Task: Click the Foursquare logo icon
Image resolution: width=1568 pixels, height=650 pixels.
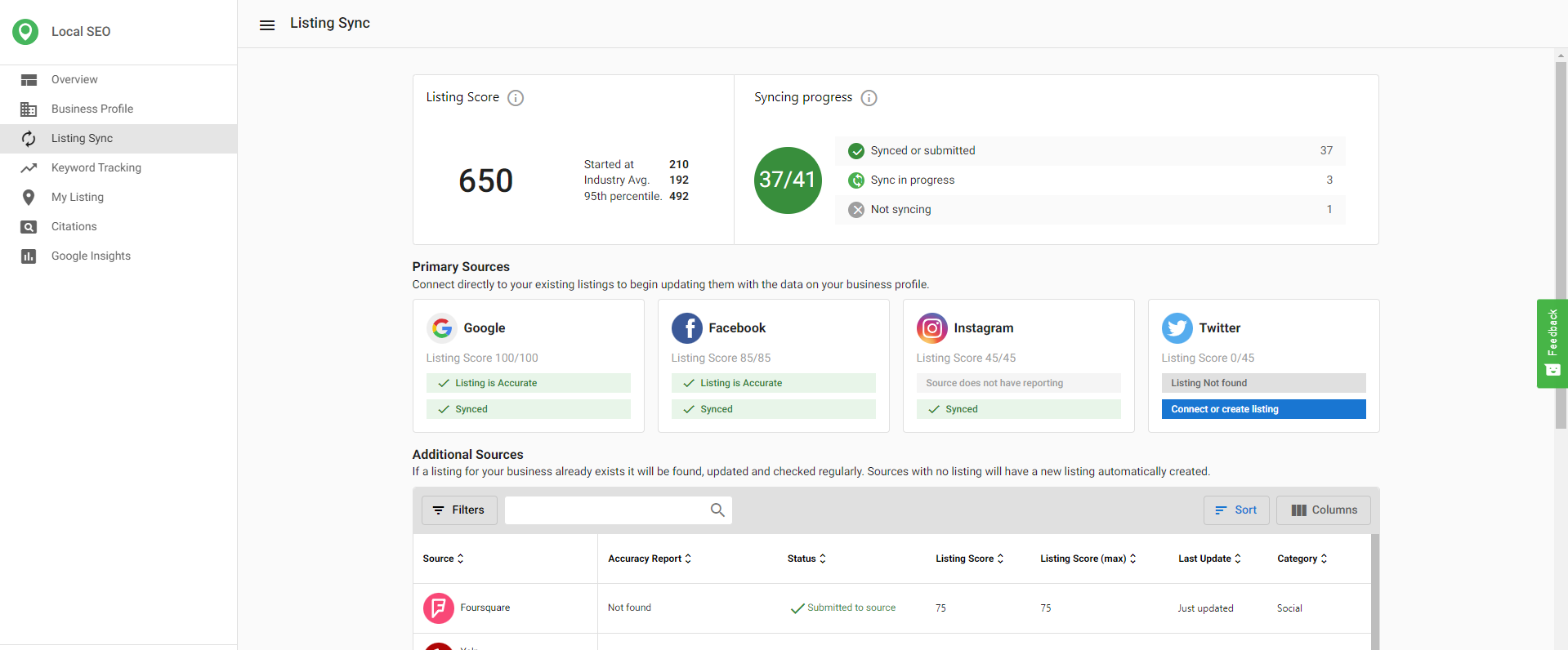Action: 439,608
